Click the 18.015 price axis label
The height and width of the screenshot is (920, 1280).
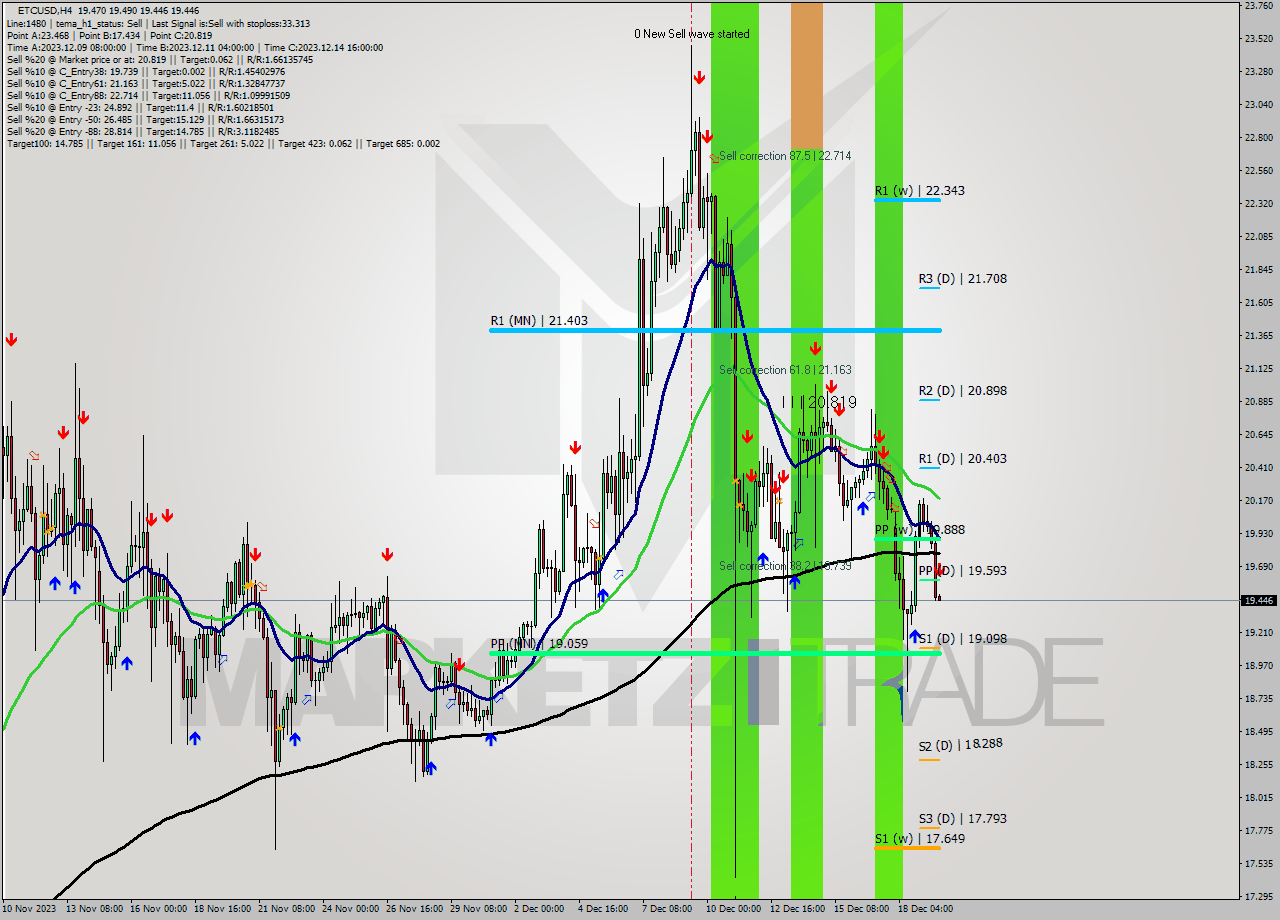(1257, 797)
